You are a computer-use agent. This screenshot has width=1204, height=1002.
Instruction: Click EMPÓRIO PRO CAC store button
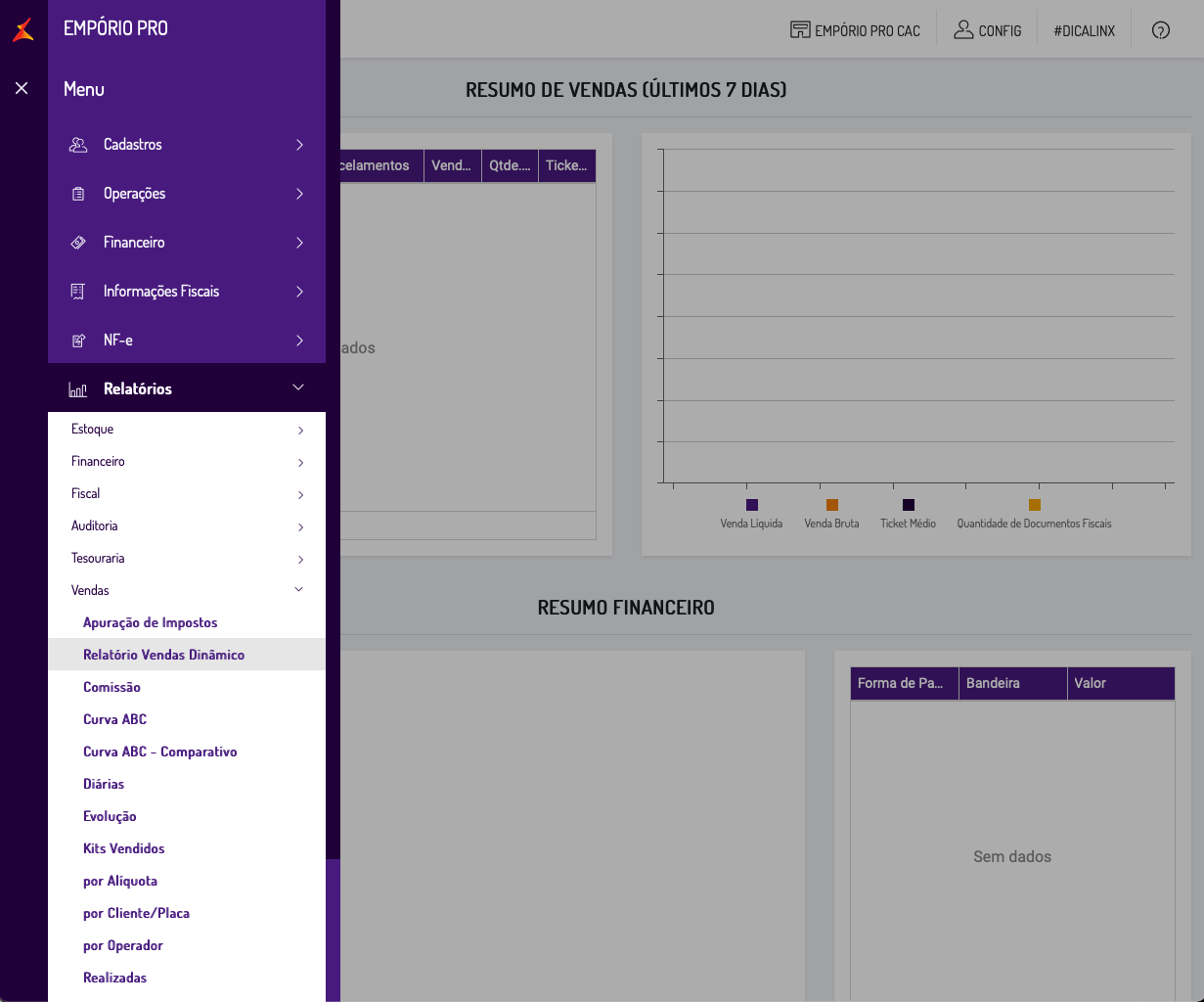click(856, 30)
